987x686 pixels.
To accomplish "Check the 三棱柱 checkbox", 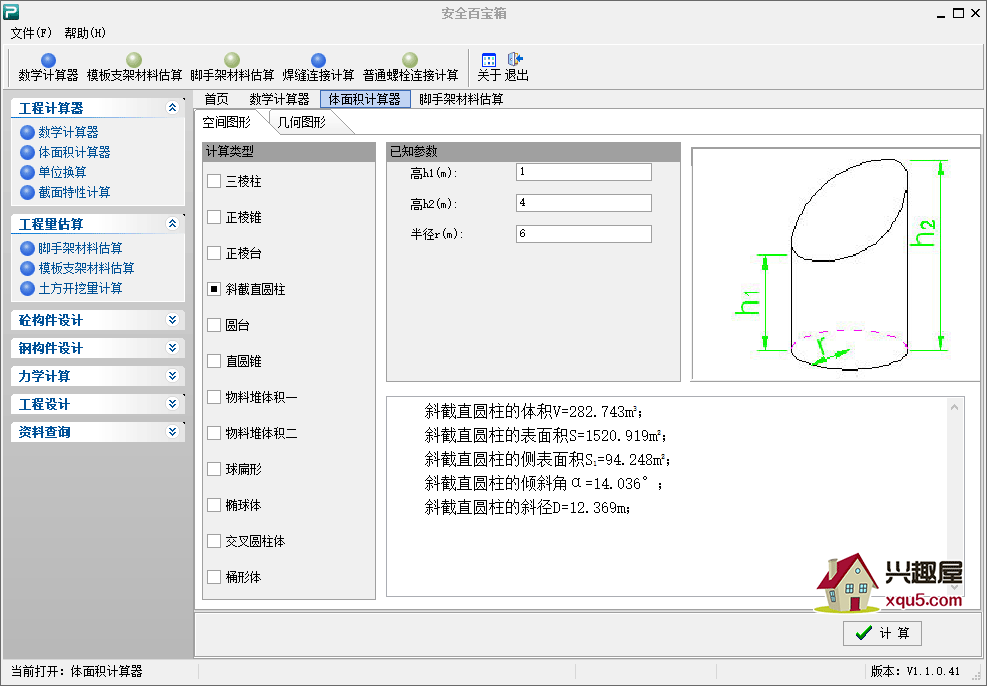I will tap(214, 181).
